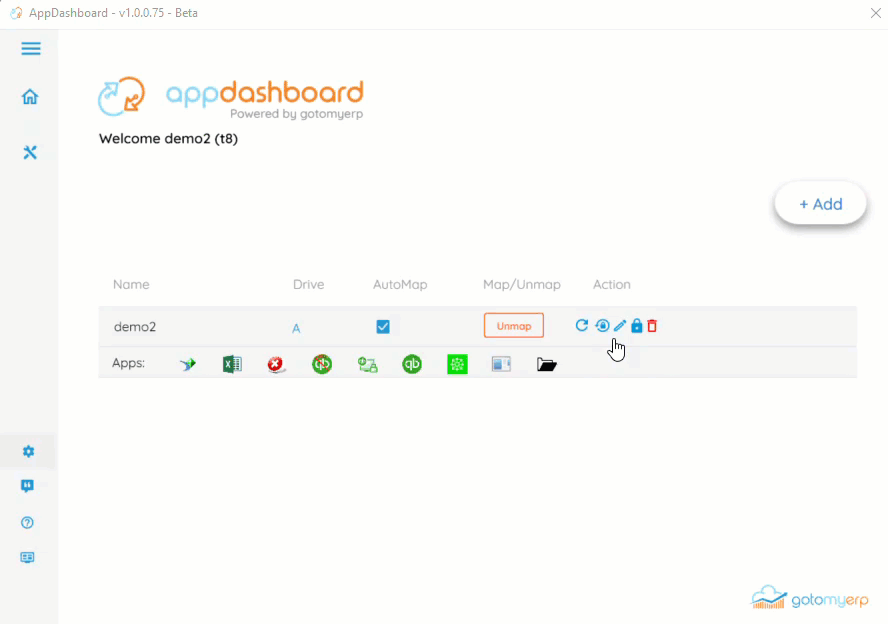The height and width of the screenshot is (624, 888).
Task: Launch the bright green square app icon
Action: (457, 364)
